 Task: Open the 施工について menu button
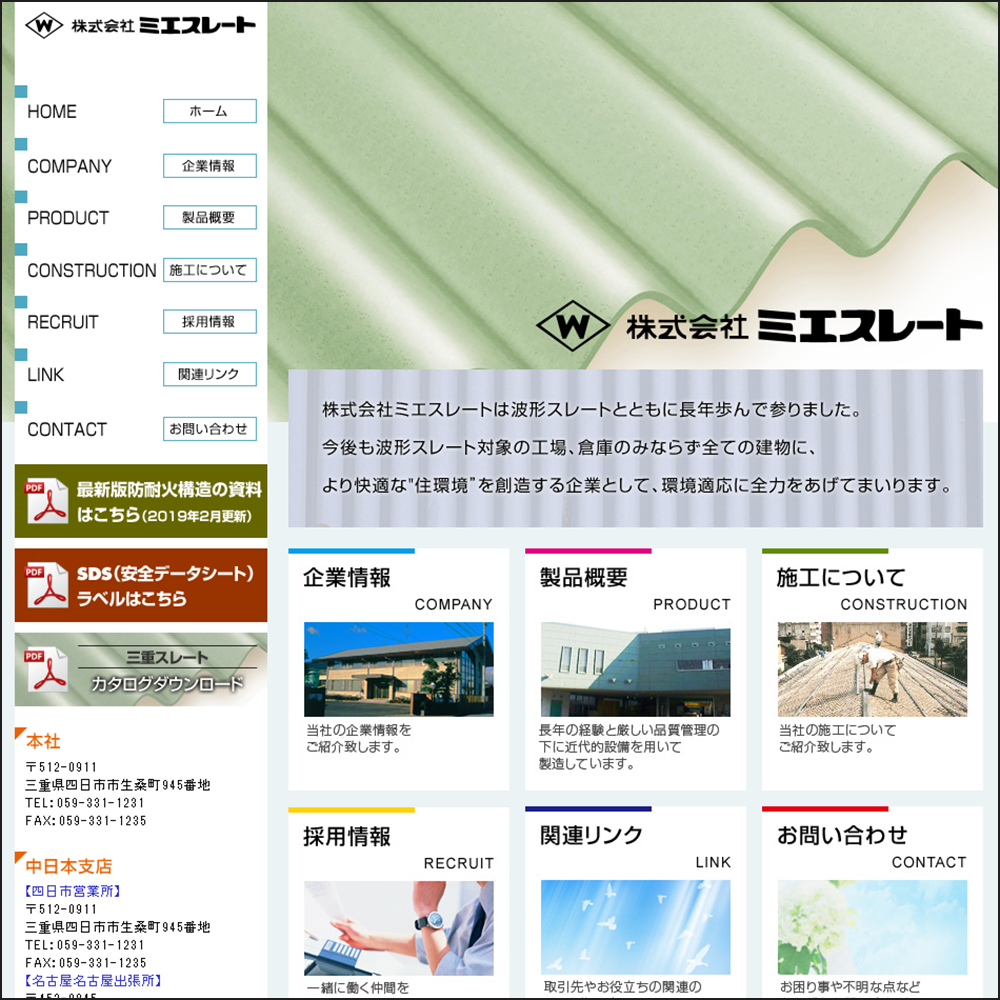point(209,270)
